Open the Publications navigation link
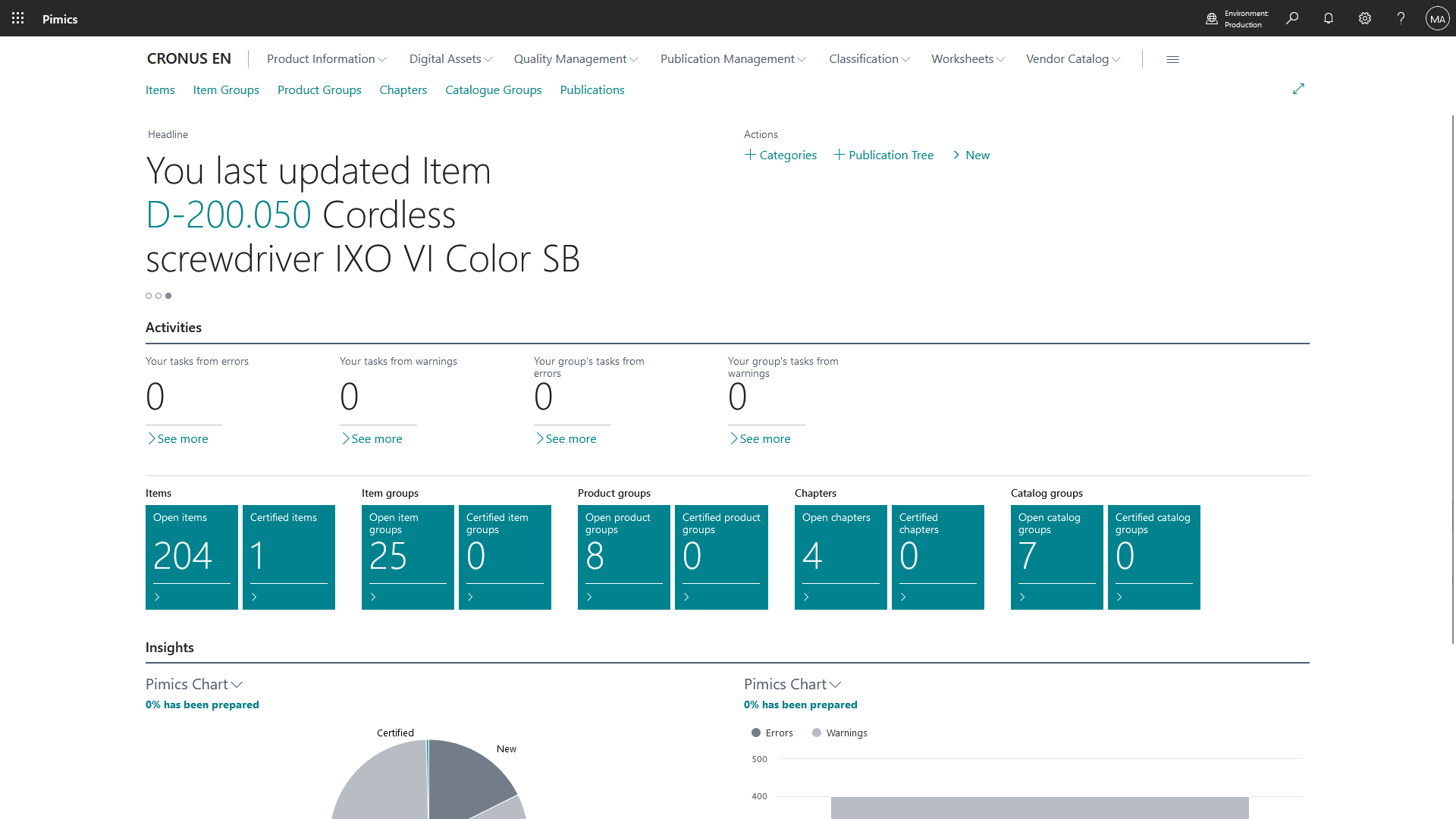The width and height of the screenshot is (1456, 819). 592,89
